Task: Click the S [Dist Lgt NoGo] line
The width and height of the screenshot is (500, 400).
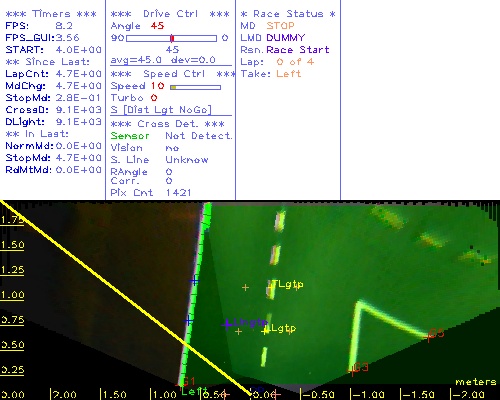Action: point(161,110)
